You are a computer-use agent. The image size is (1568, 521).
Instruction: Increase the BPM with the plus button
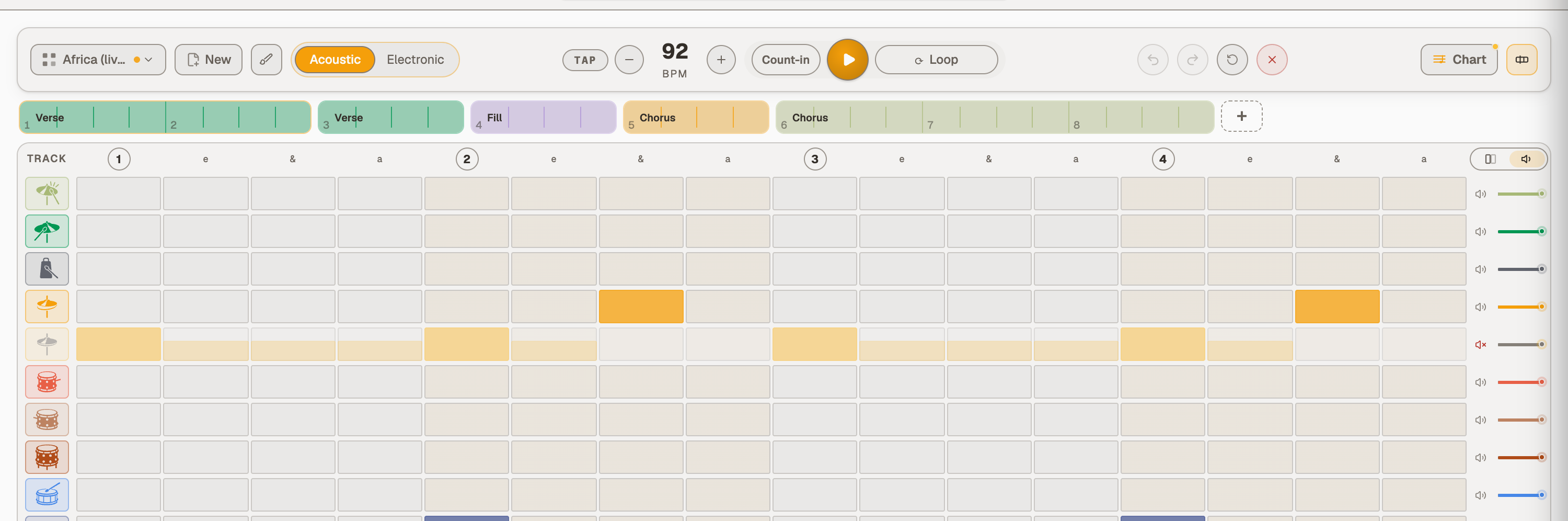(721, 60)
